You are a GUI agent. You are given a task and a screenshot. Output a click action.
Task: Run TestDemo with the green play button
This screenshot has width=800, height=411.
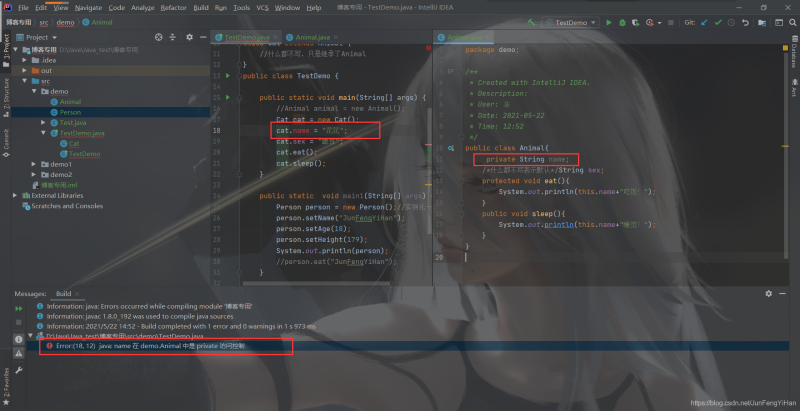tap(609, 22)
